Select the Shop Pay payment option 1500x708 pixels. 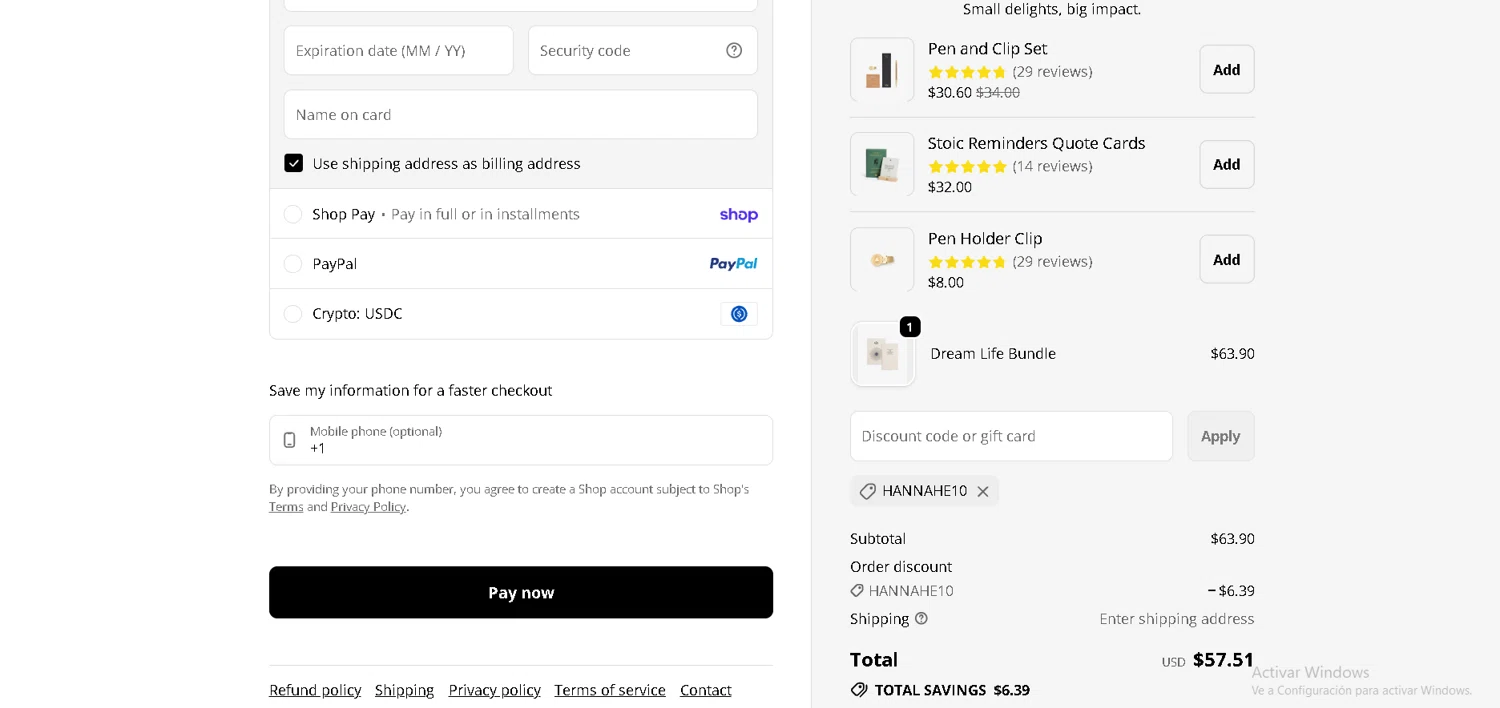coord(293,214)
